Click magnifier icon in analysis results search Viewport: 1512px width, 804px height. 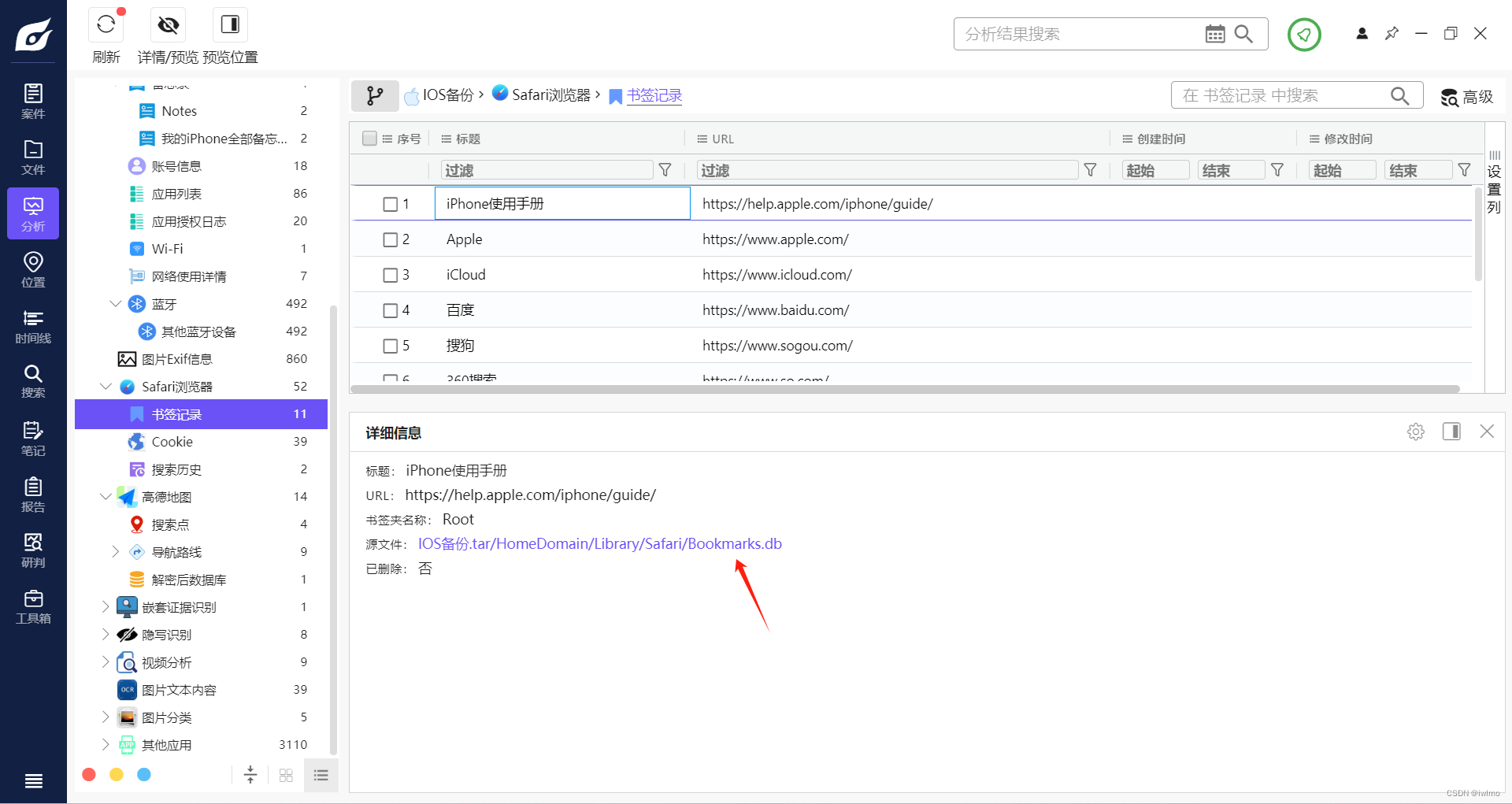click(1244, 34)
